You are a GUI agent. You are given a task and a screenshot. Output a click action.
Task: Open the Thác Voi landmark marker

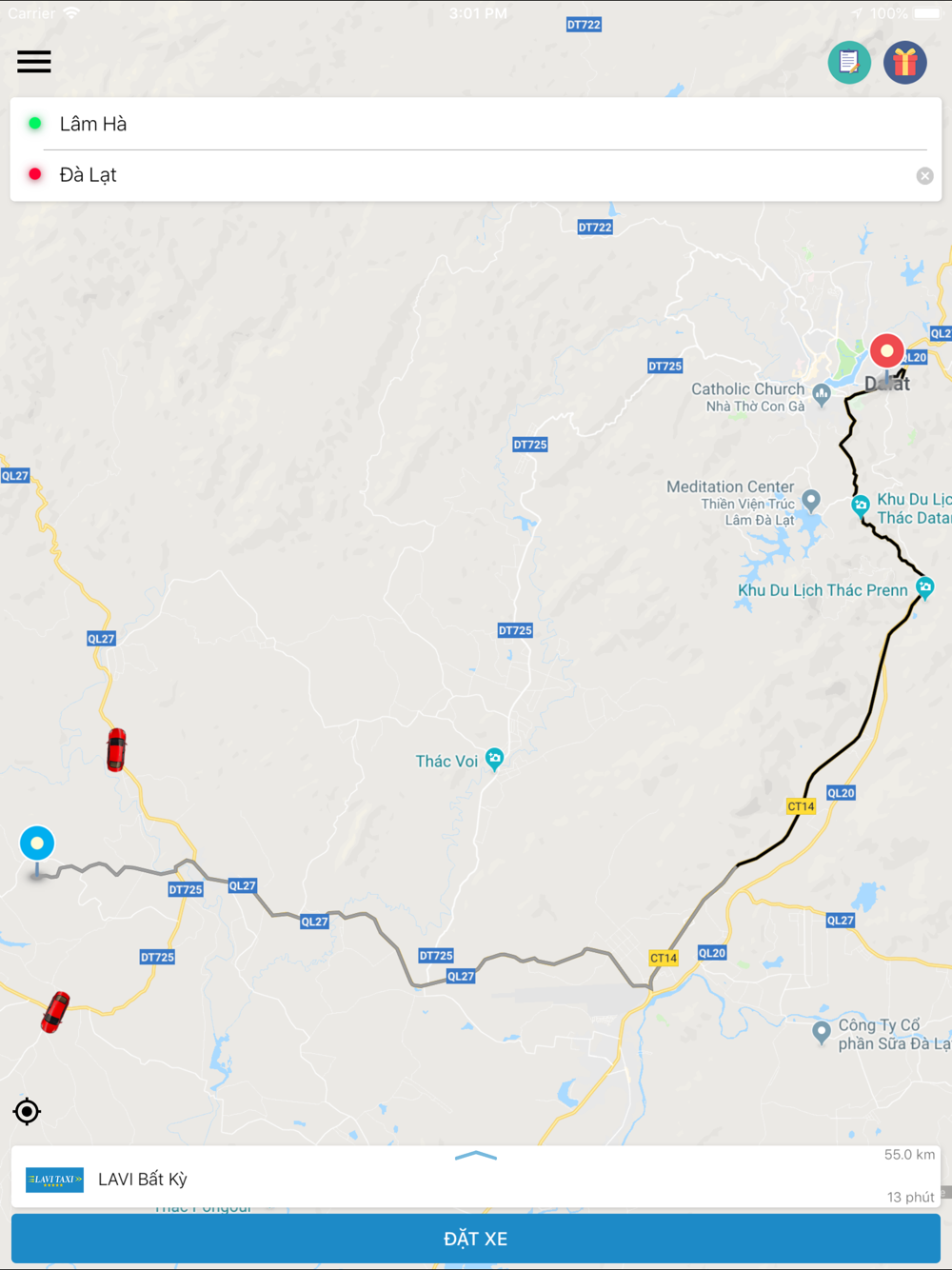494,759
